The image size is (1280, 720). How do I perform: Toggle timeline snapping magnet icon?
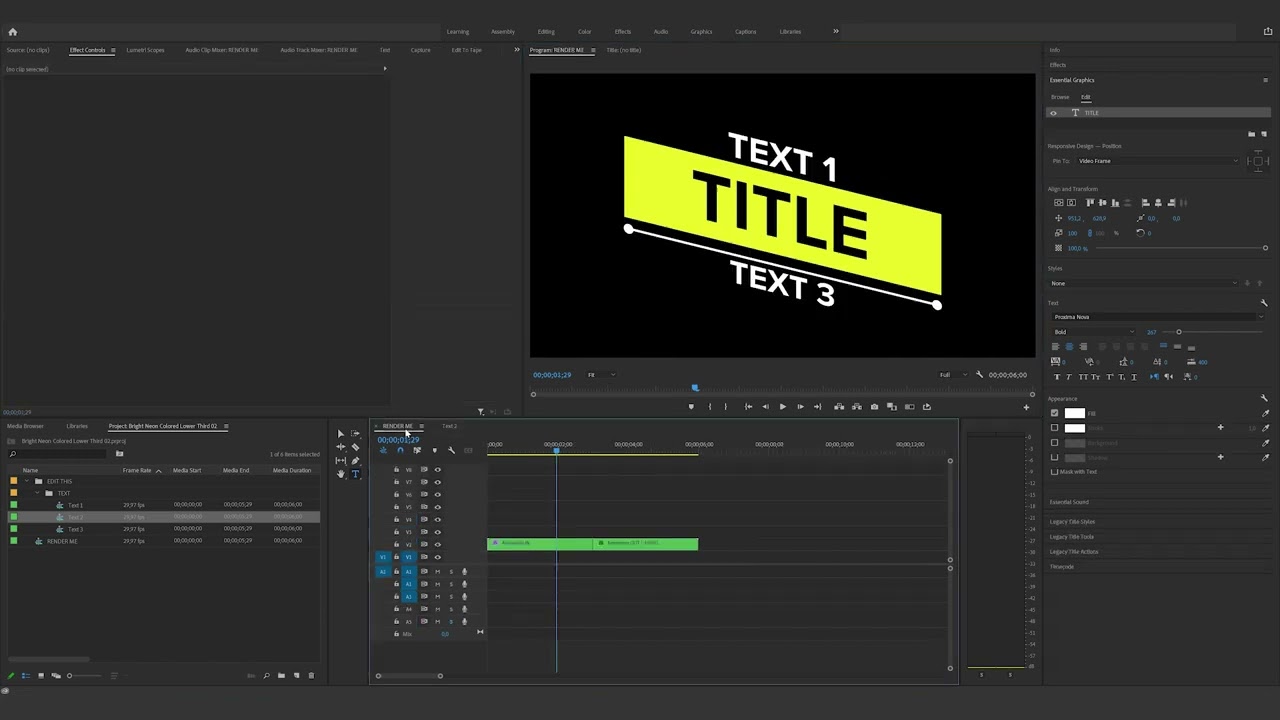point(400,451)
